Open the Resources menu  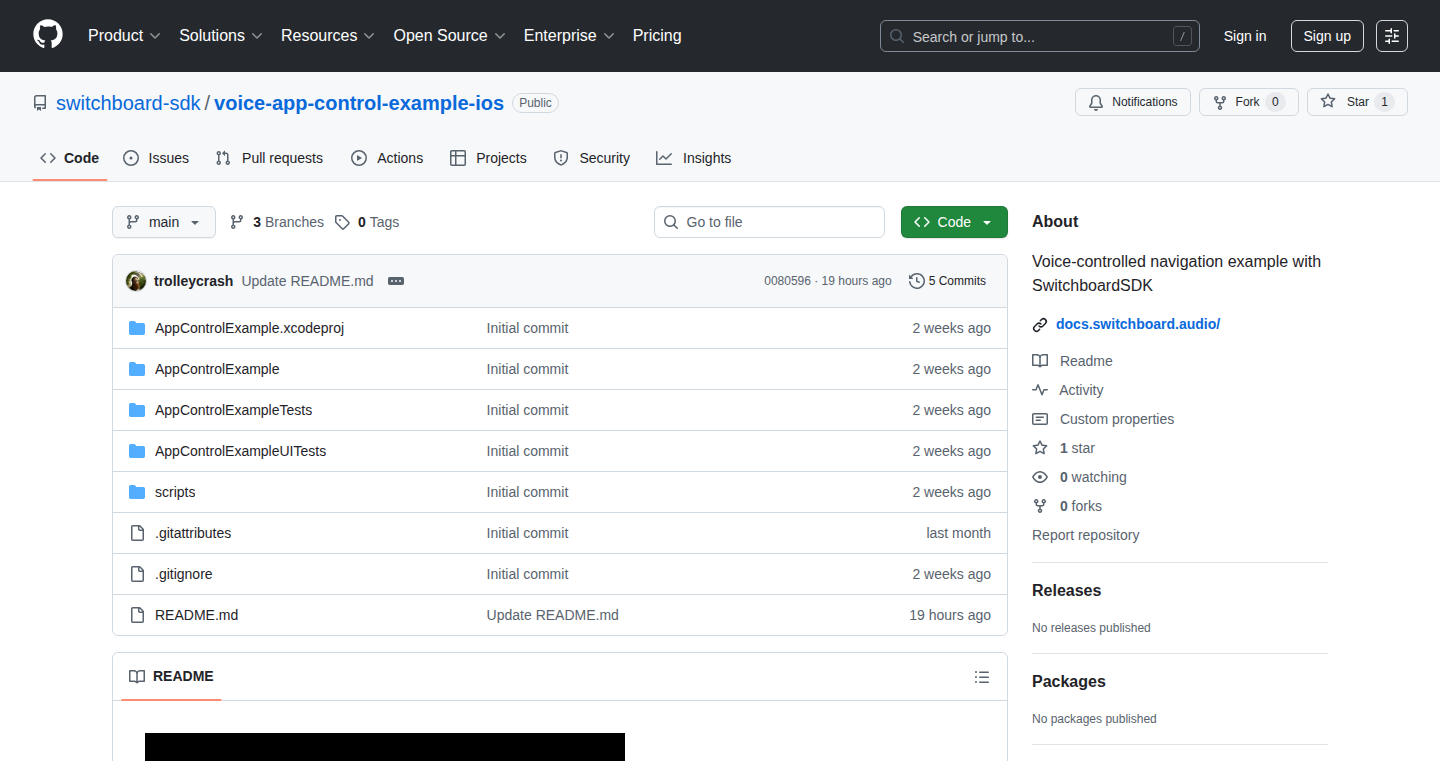pyautogui.click(x=328, y=36)
